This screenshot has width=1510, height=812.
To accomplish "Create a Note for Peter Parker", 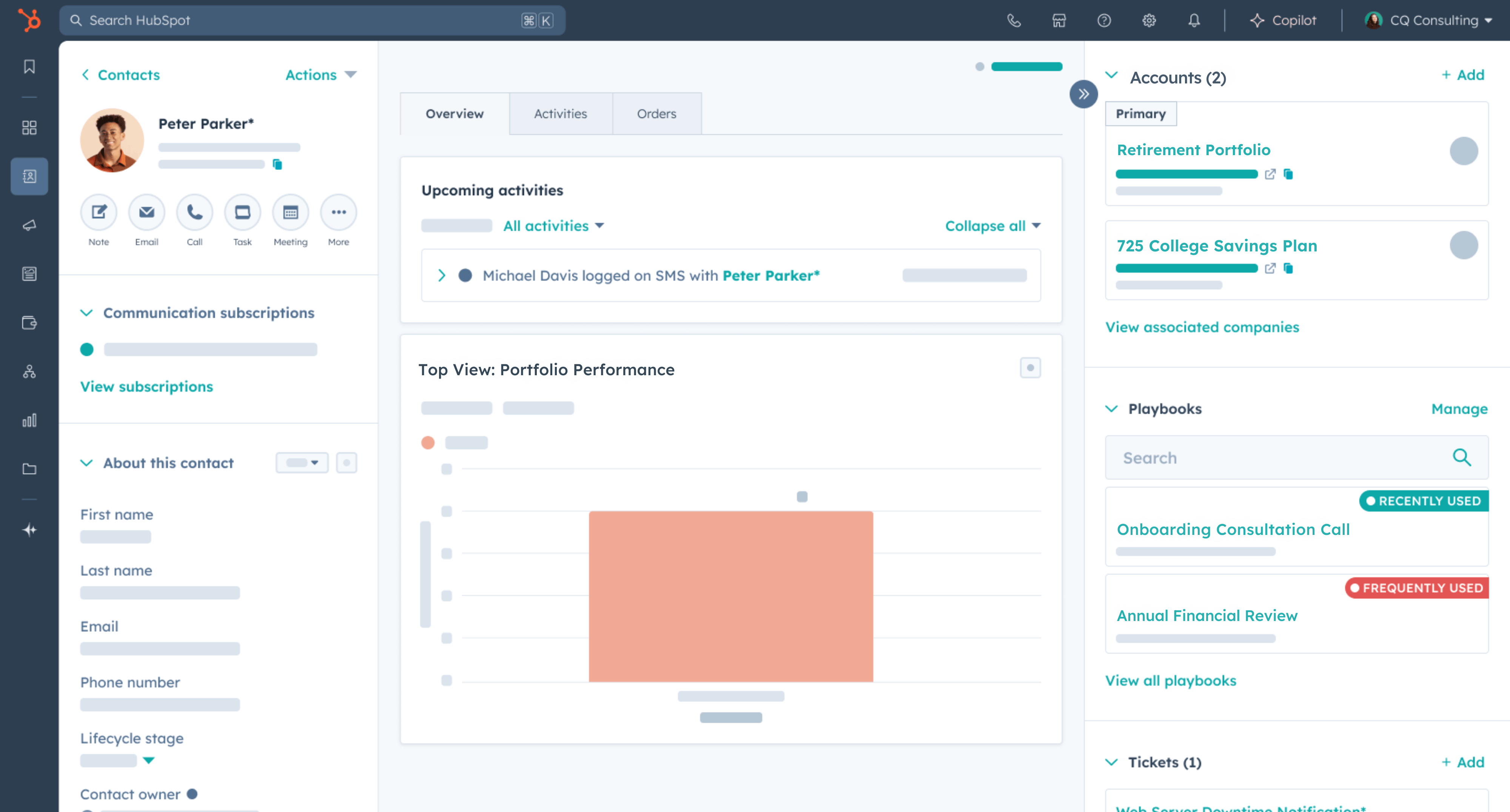I will [99, 212].
